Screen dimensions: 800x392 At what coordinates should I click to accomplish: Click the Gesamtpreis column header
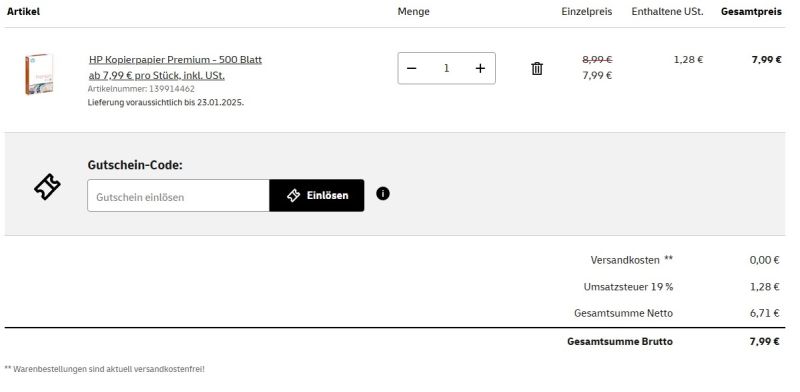[x=751, y=11]
